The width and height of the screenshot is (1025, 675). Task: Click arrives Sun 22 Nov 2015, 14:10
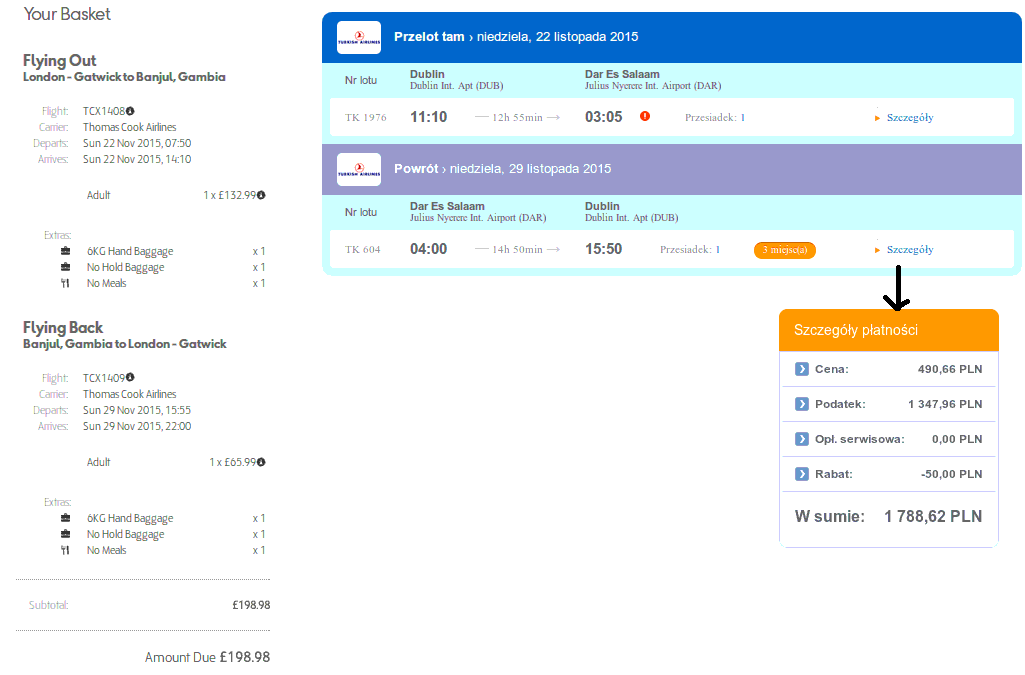click(137, 159)
